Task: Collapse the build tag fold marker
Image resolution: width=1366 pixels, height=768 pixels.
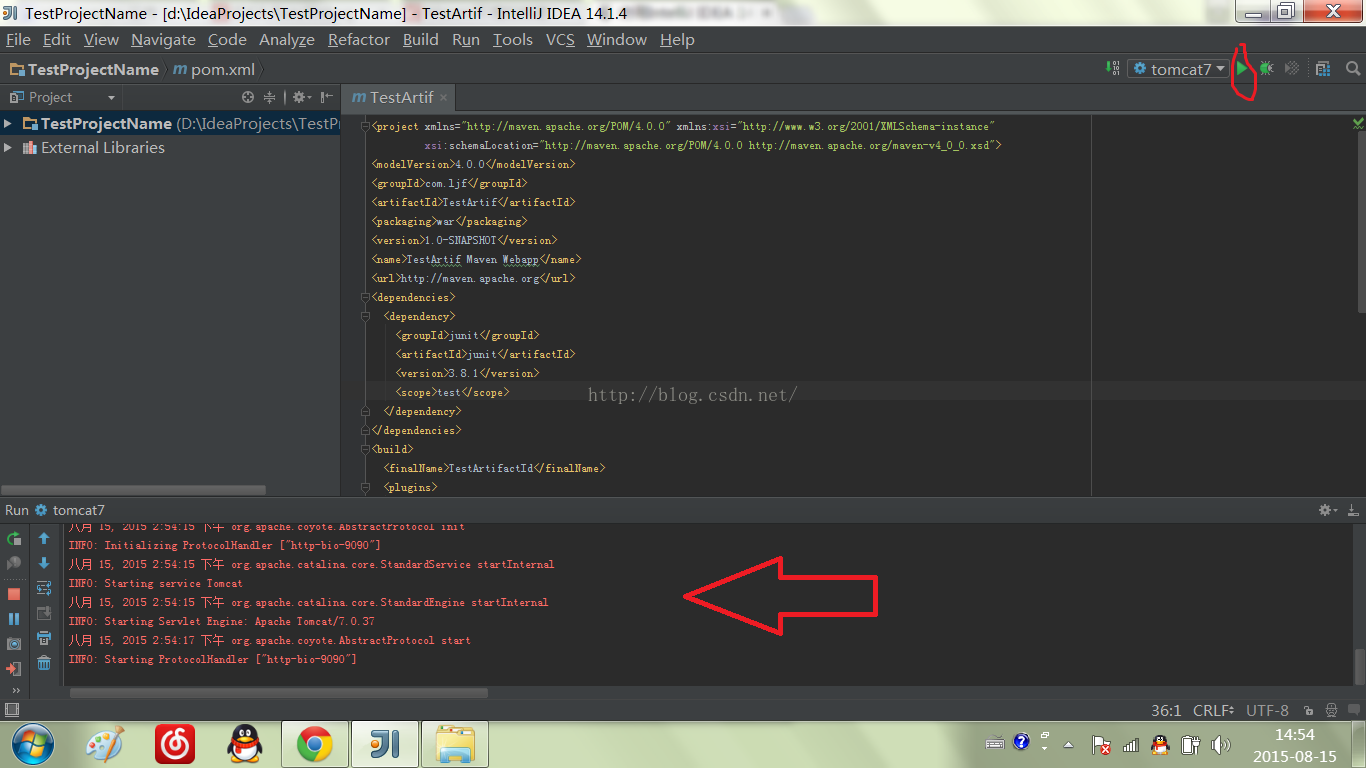Action: point(364,449)
